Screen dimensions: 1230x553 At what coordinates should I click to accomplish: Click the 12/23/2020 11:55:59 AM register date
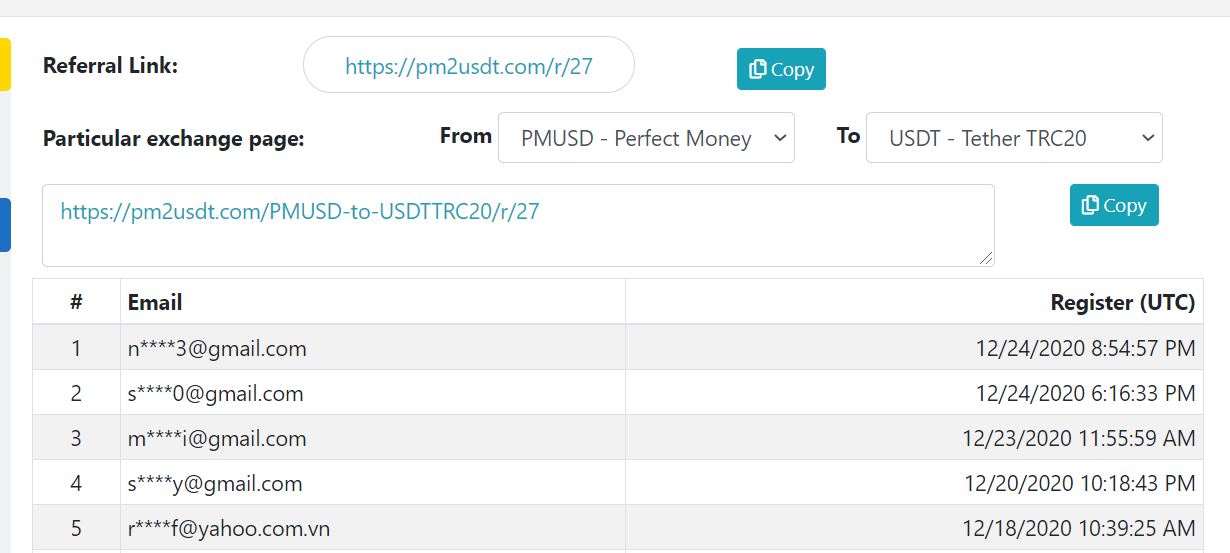pos(1078,439)
